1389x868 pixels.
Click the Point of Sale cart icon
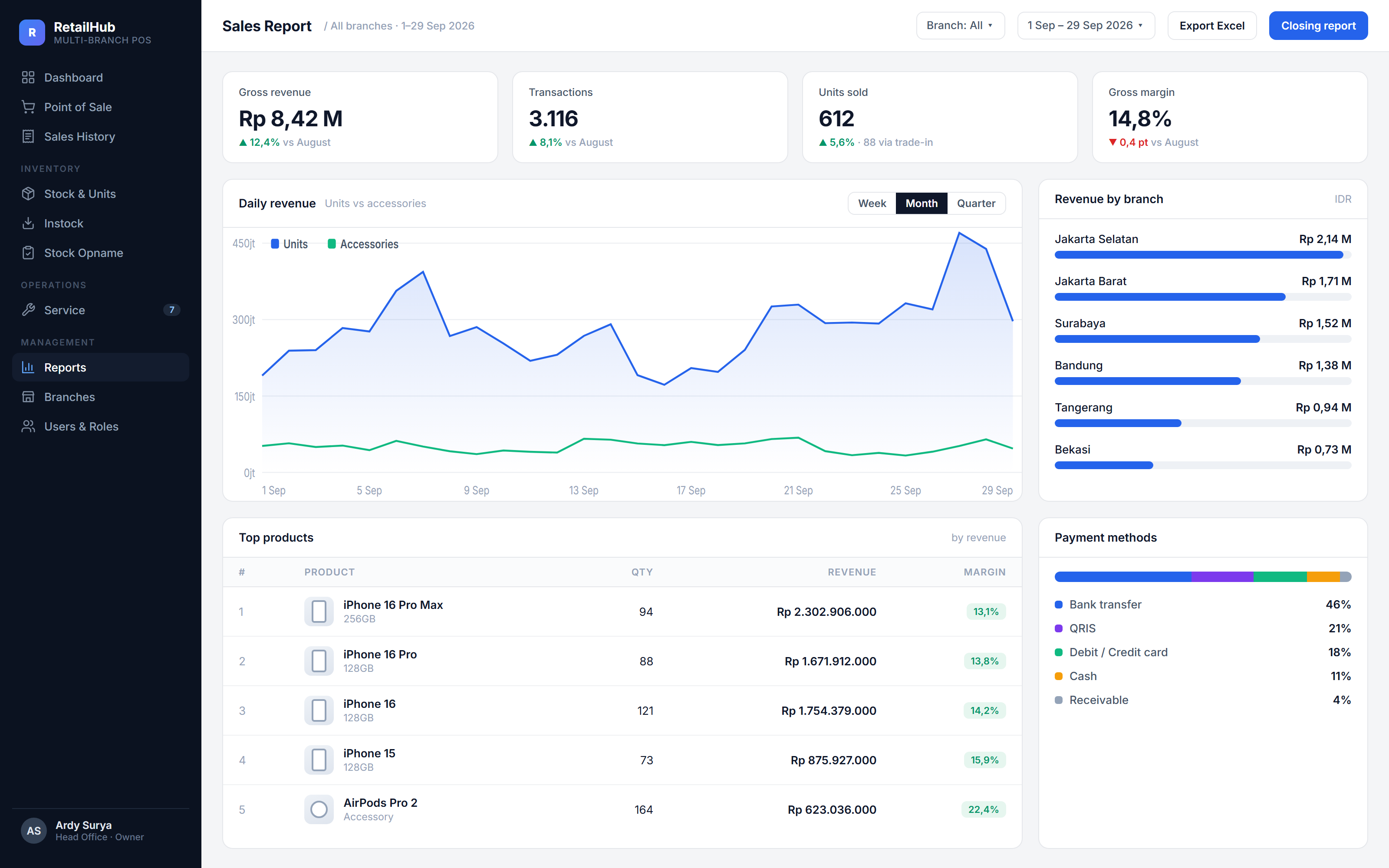click(28, 107)
